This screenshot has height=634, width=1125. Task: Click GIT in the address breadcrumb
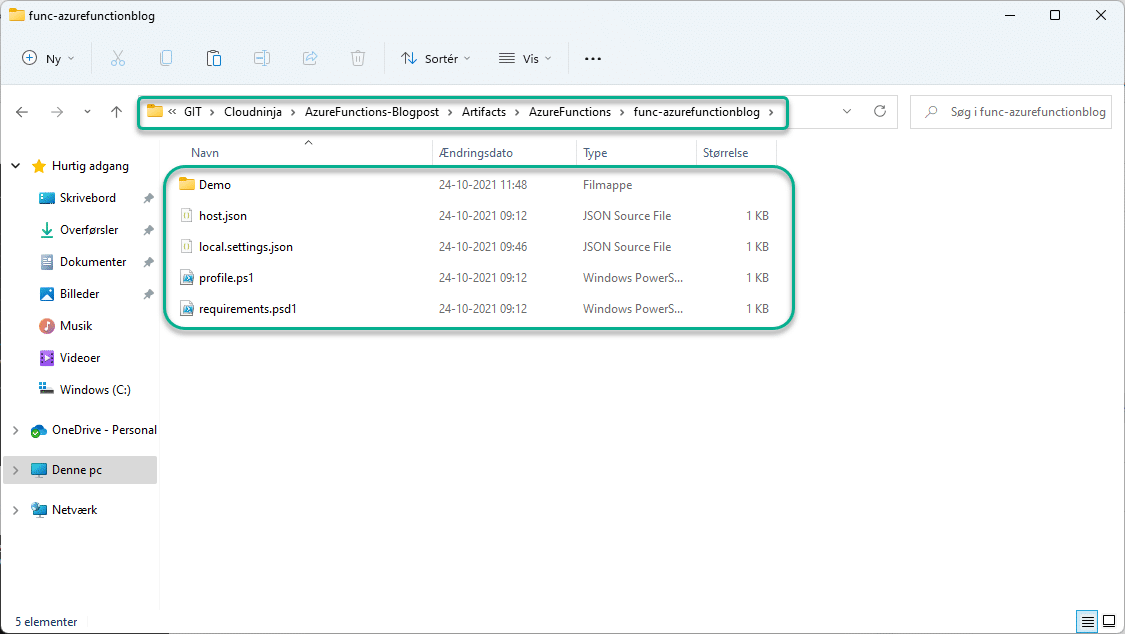[192, 112]
